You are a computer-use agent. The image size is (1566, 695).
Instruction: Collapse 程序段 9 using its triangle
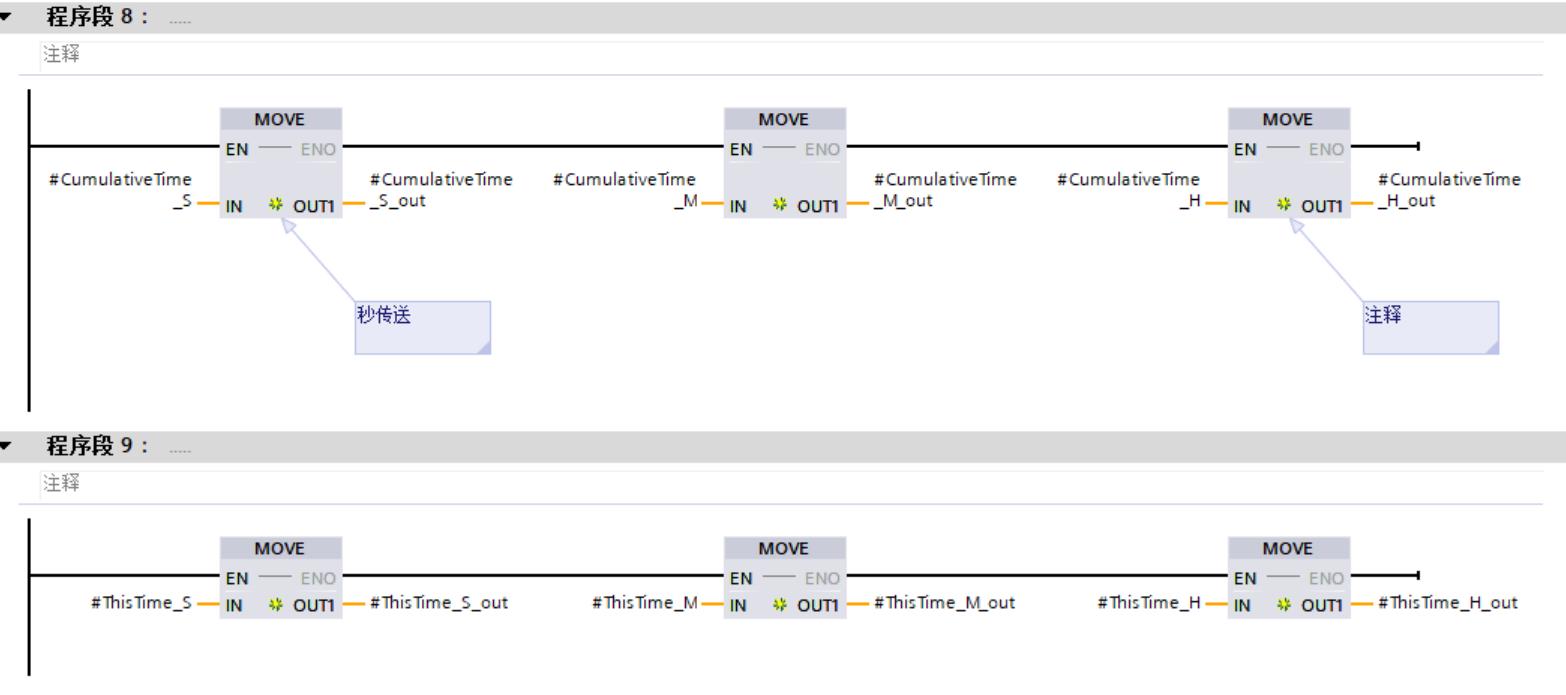pos(9,447)
